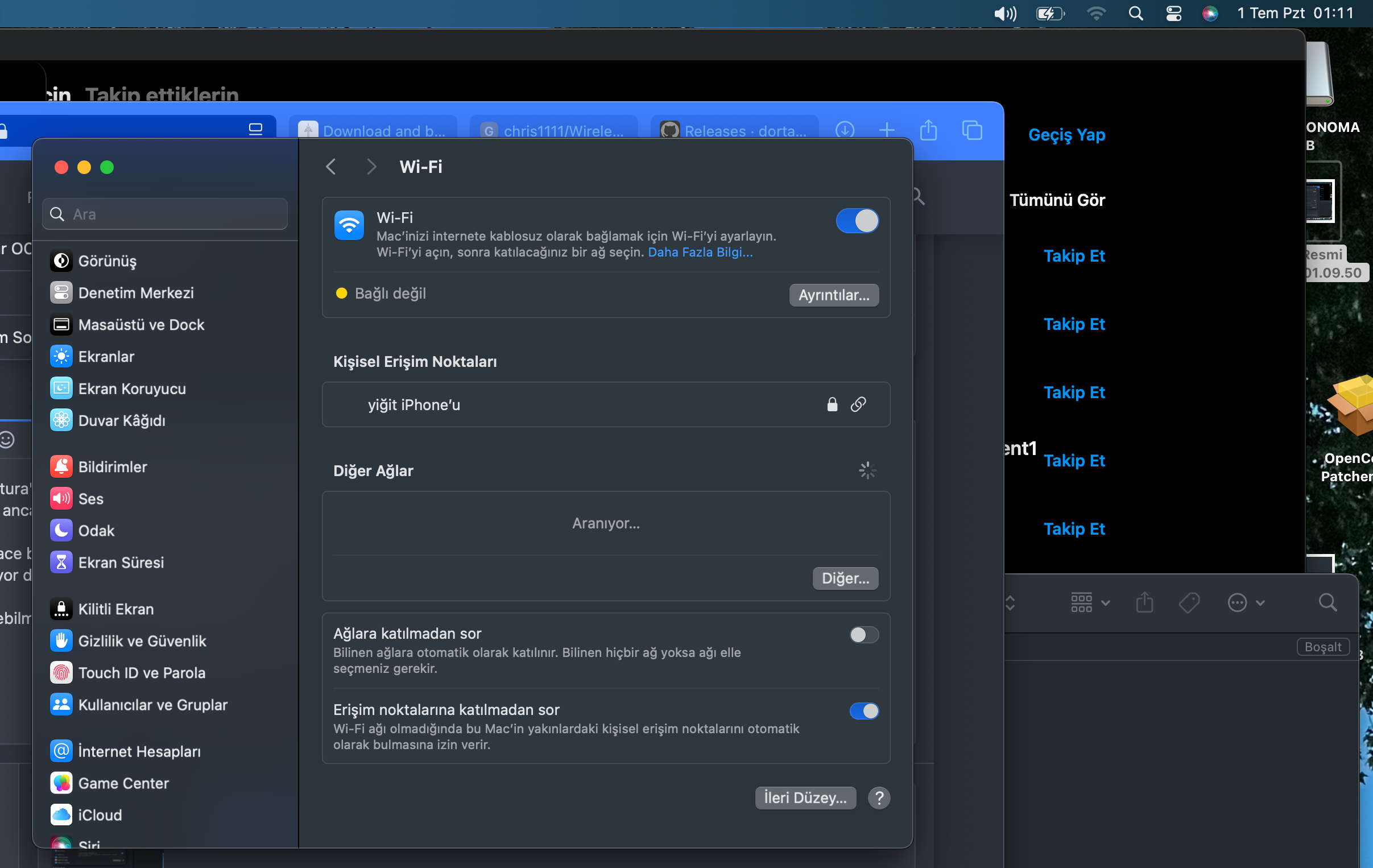Open Spotlight search in menu bar
Image resolution: width=1373 pixels, height=868 pixels.
[1135, 13]
